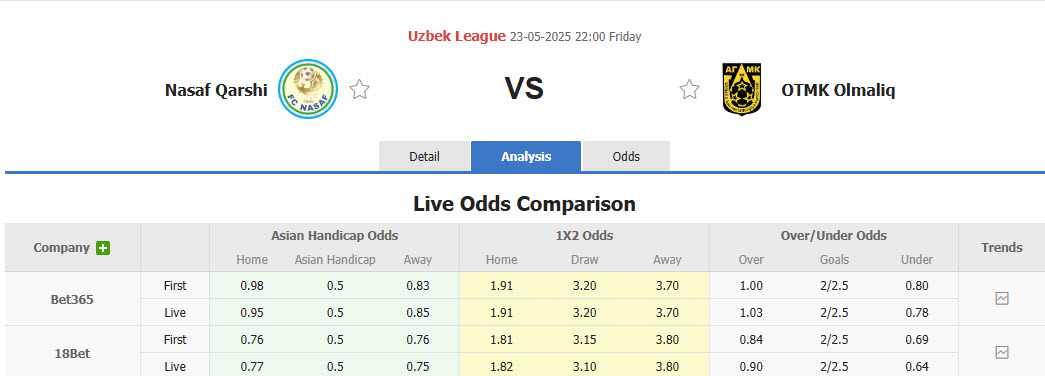This screenshot has width=1045, height=376.
Task: Select the Analysis tab
Action: pyautogui.click(x=526, y=157)
